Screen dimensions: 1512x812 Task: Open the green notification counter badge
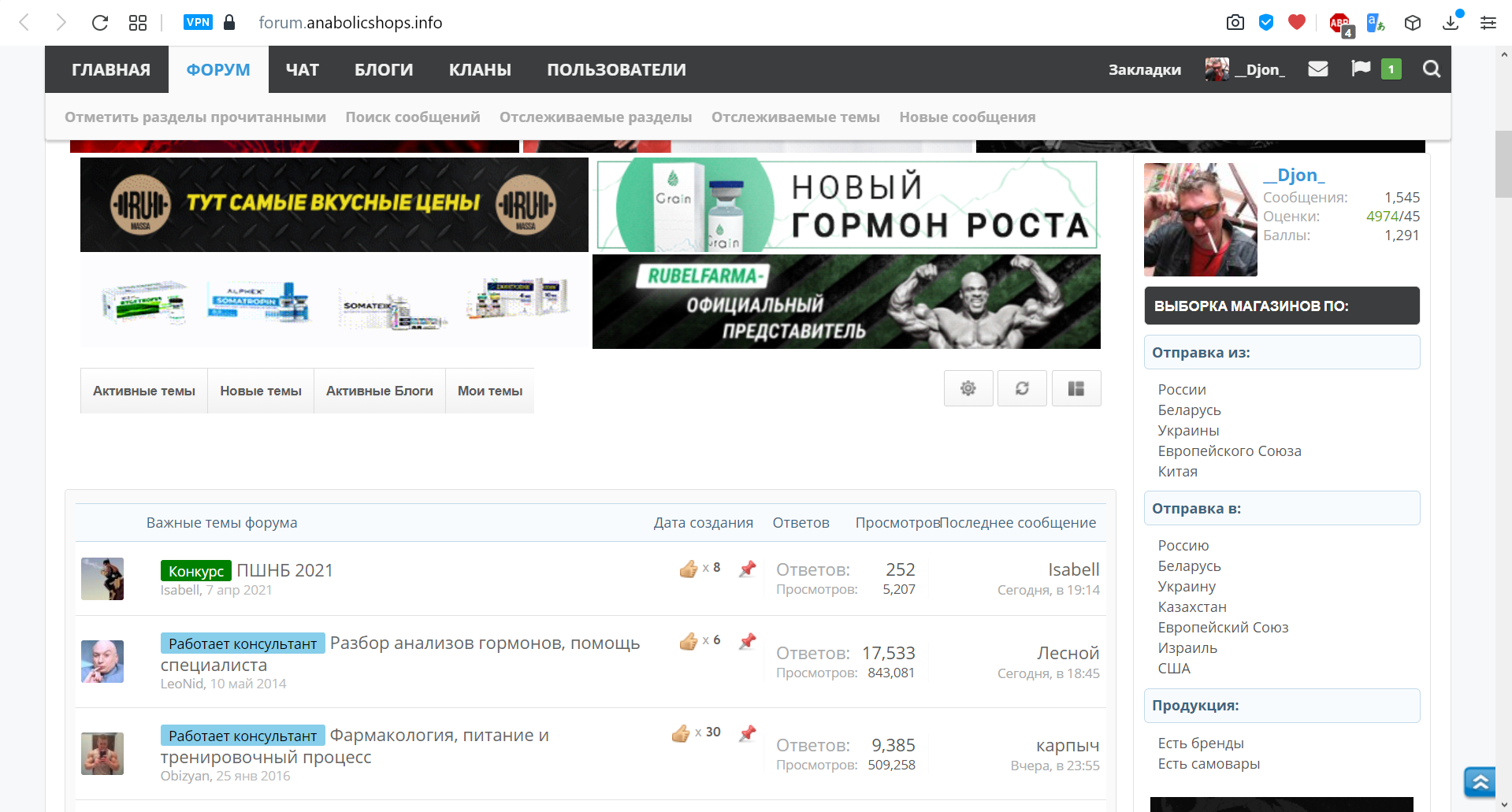click(1391, 69)
